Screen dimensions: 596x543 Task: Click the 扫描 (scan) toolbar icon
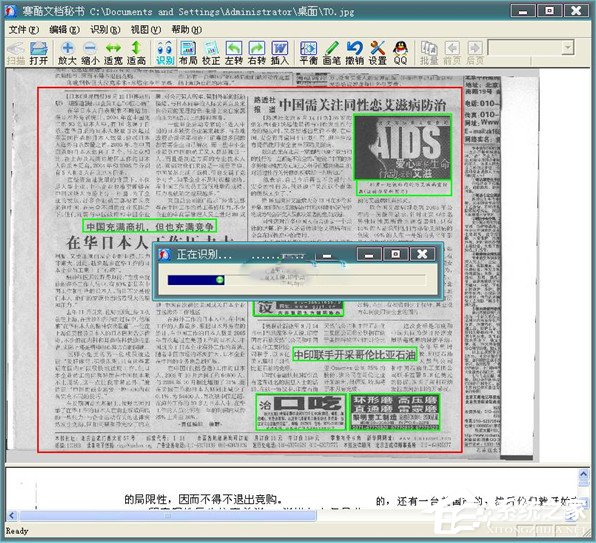pos(16,53)
